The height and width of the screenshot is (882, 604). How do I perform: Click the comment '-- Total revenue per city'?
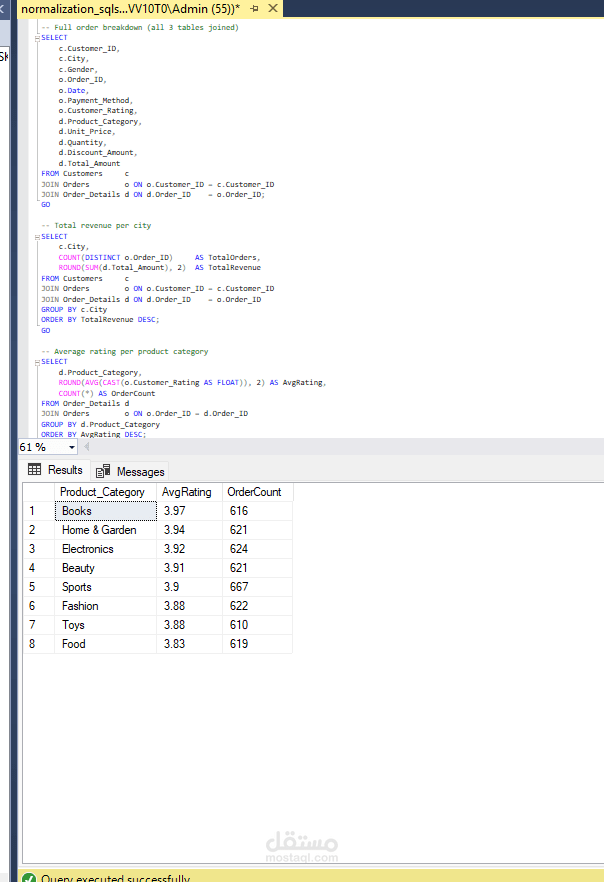click(96, 226)
